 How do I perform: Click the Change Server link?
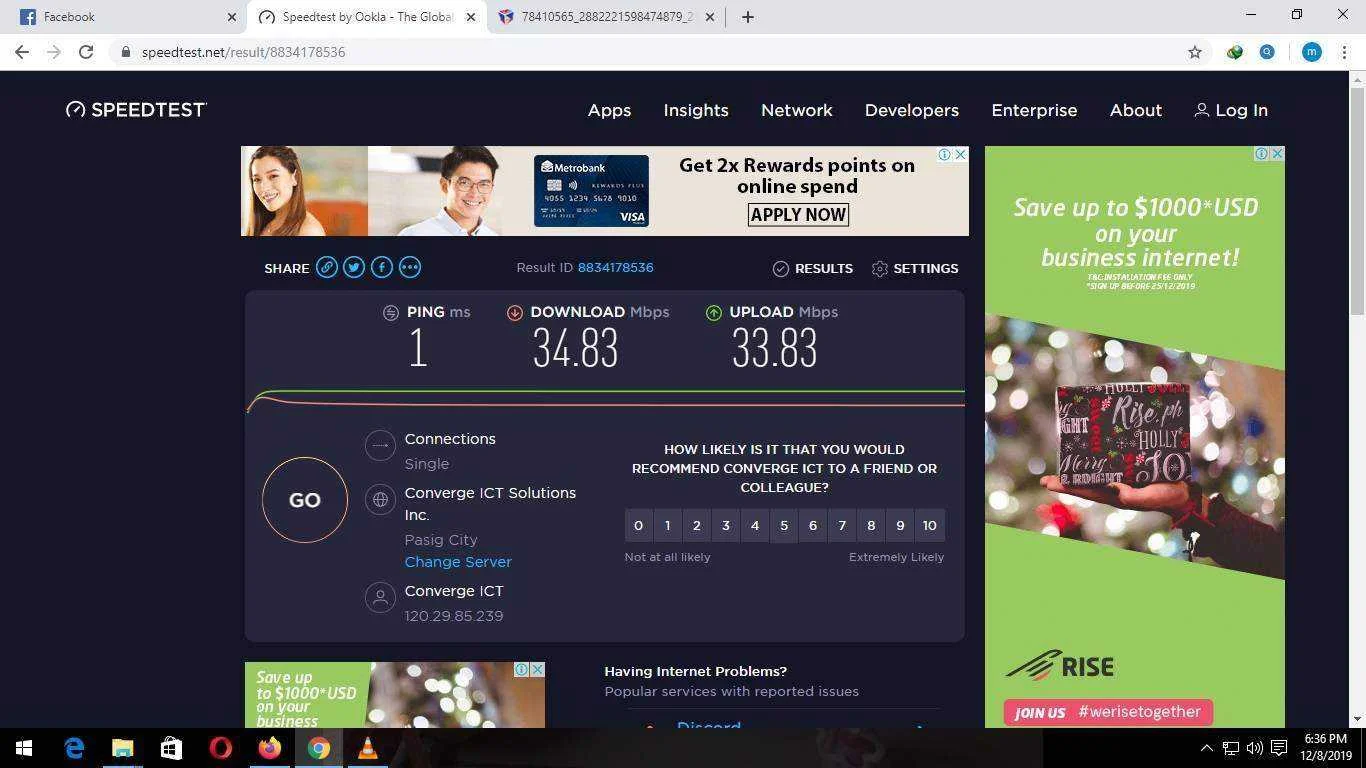pos(458,562)
